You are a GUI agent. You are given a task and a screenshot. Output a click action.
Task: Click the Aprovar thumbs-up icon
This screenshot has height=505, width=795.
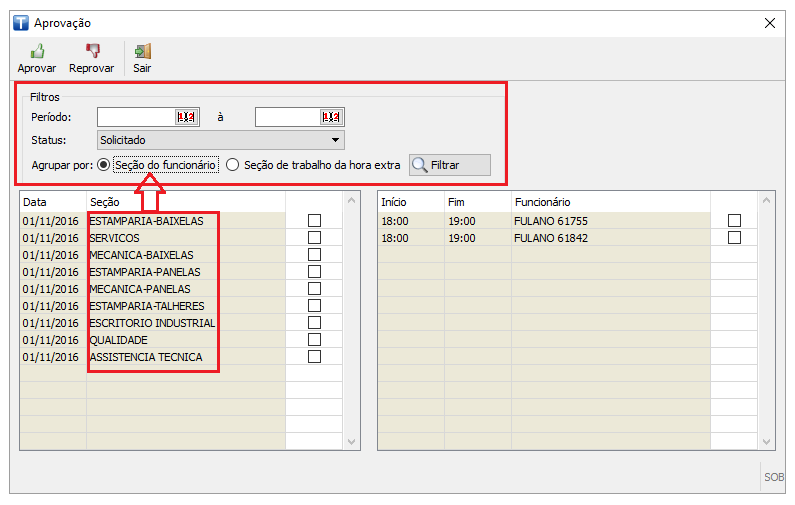[x=37, y=51]
